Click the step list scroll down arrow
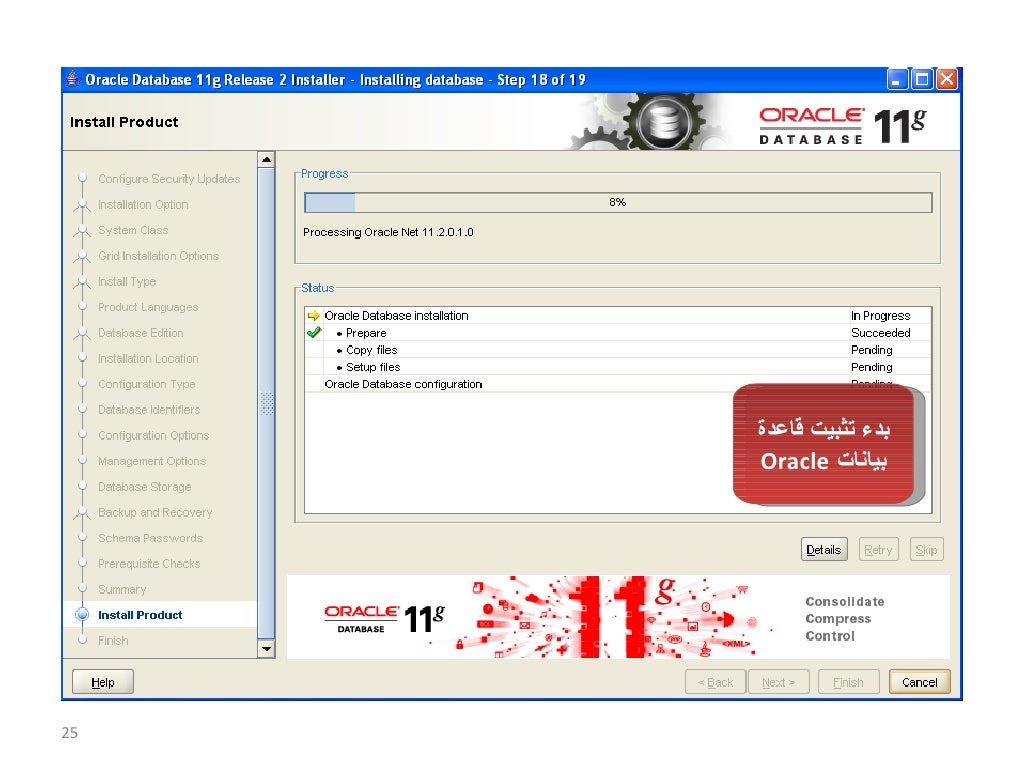 click(x=266, y=649)
